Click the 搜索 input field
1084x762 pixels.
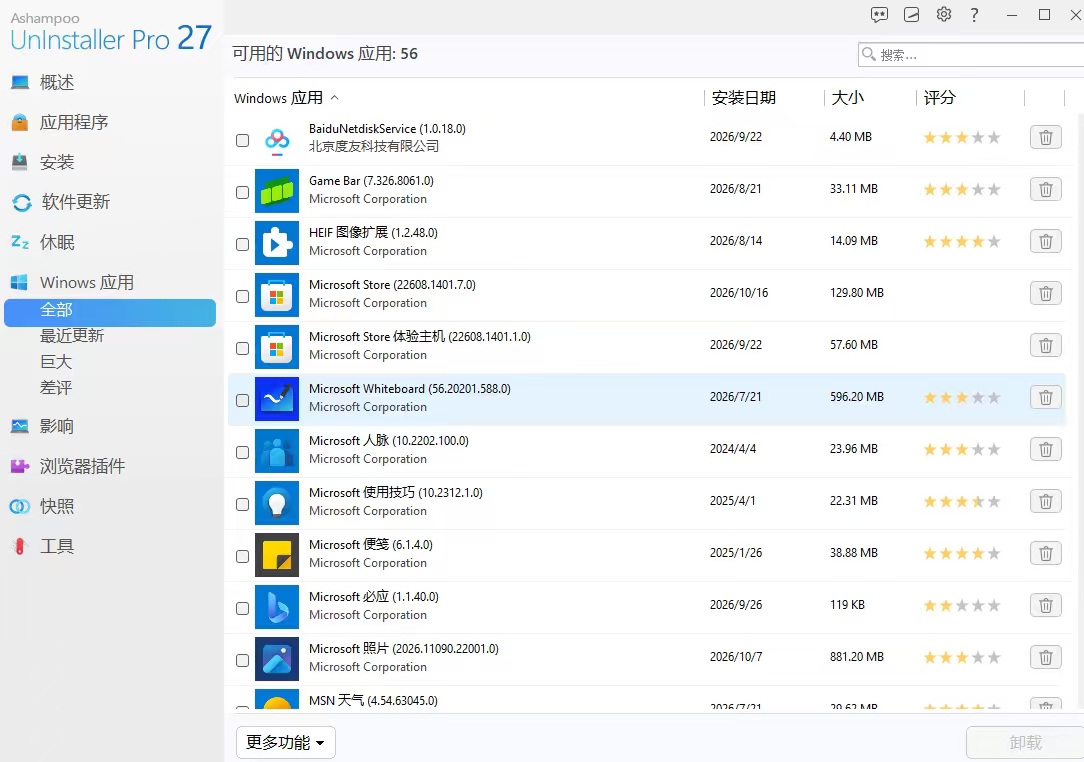[x=971, y=55]
